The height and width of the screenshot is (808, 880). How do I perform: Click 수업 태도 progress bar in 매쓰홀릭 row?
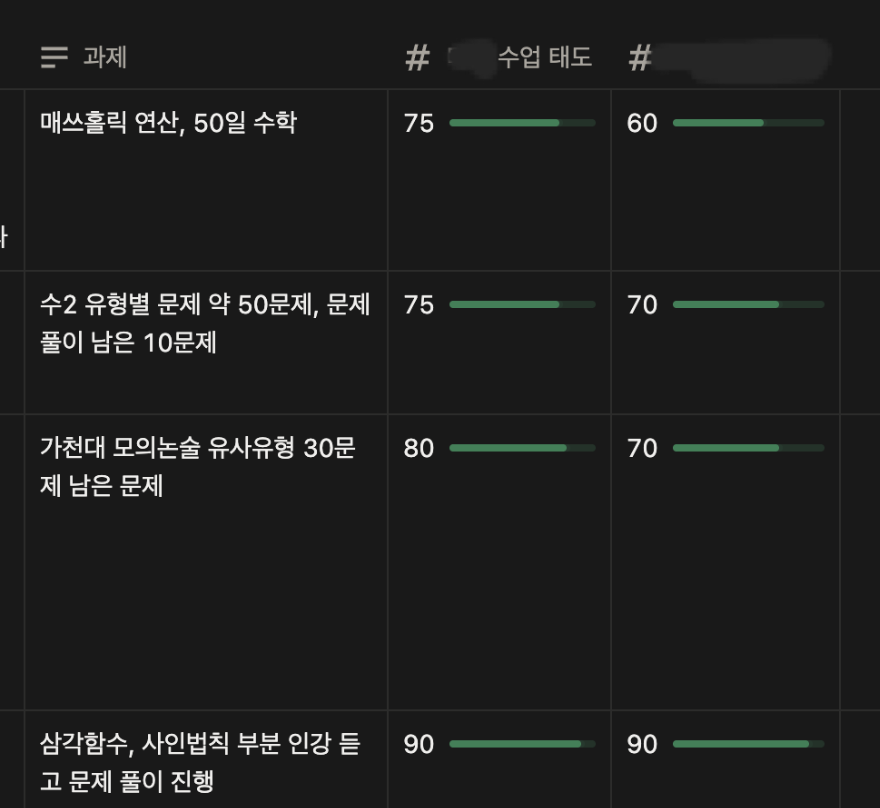(x=522, y=123)
